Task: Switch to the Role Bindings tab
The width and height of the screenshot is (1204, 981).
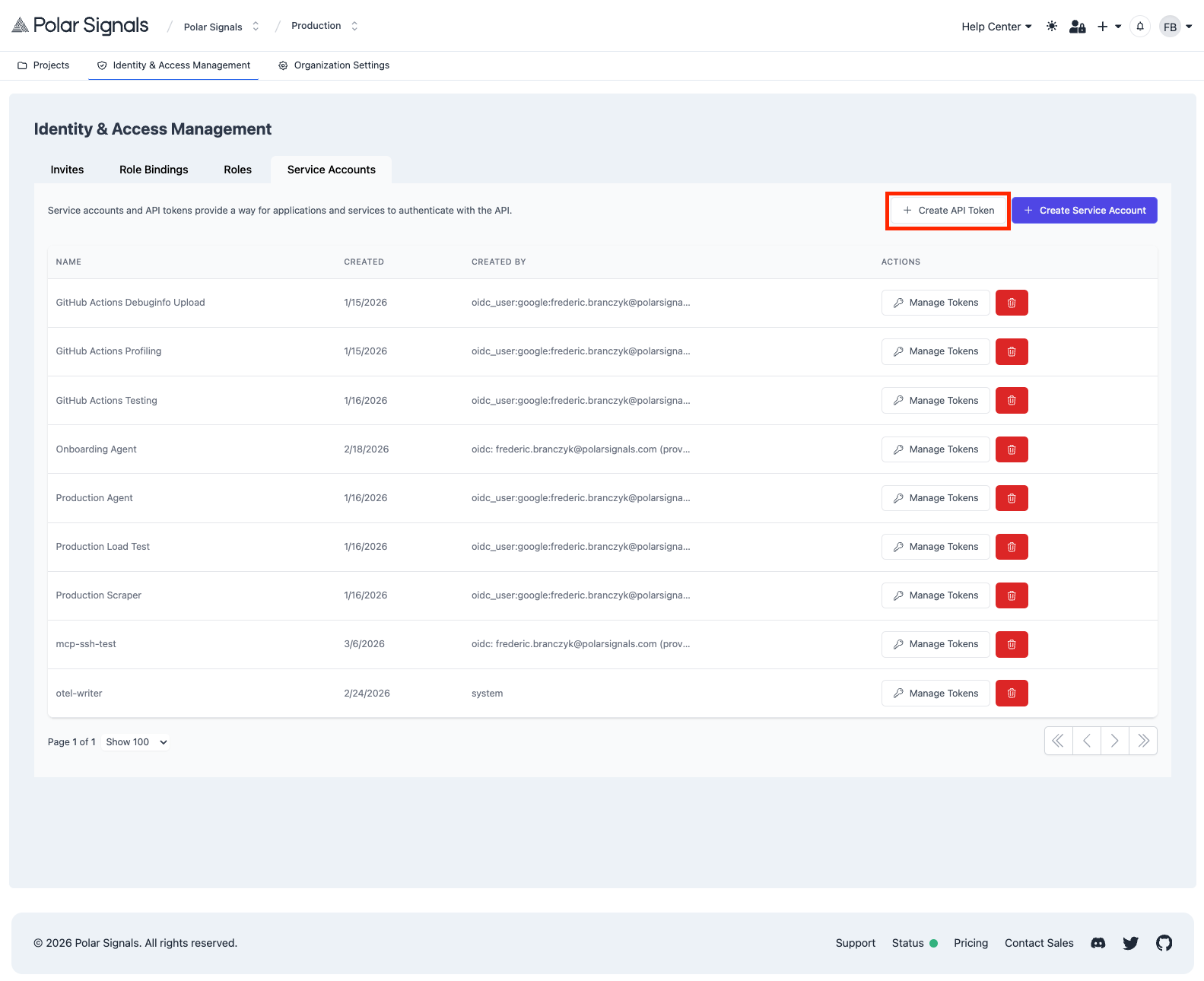Action: (x=154, y=170)
